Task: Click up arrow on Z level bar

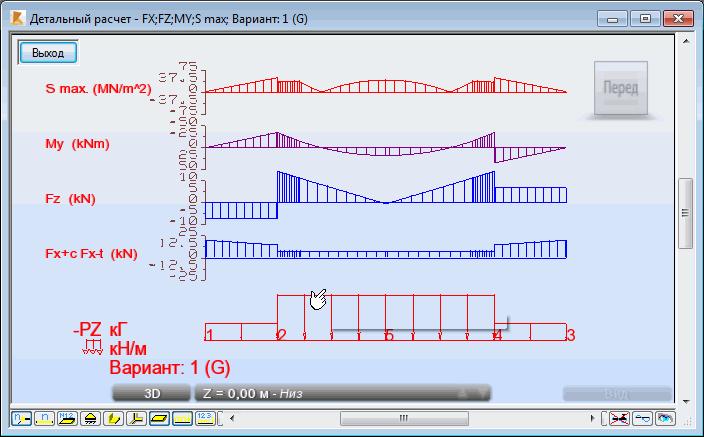Action: 462,393
